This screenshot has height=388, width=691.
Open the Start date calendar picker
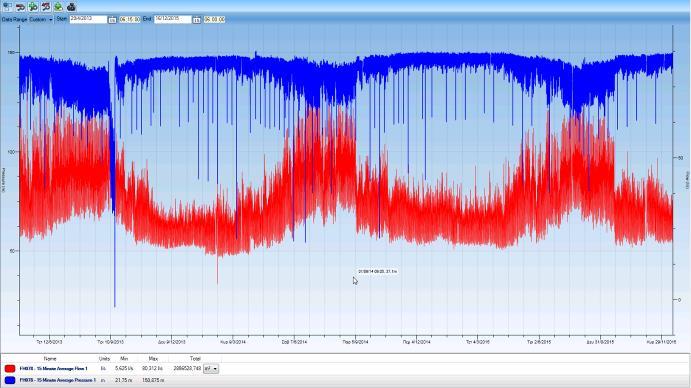pos(112,20)
